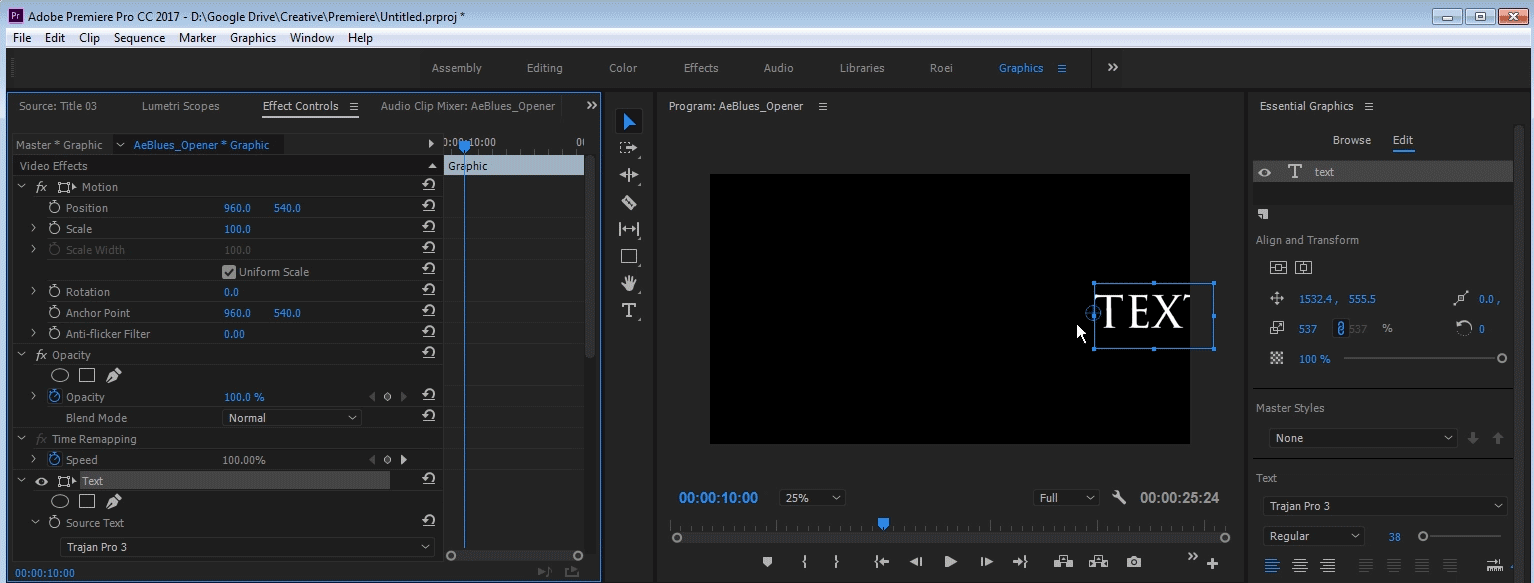Toggle Uniform Scale checkbox

click(228, 271)
